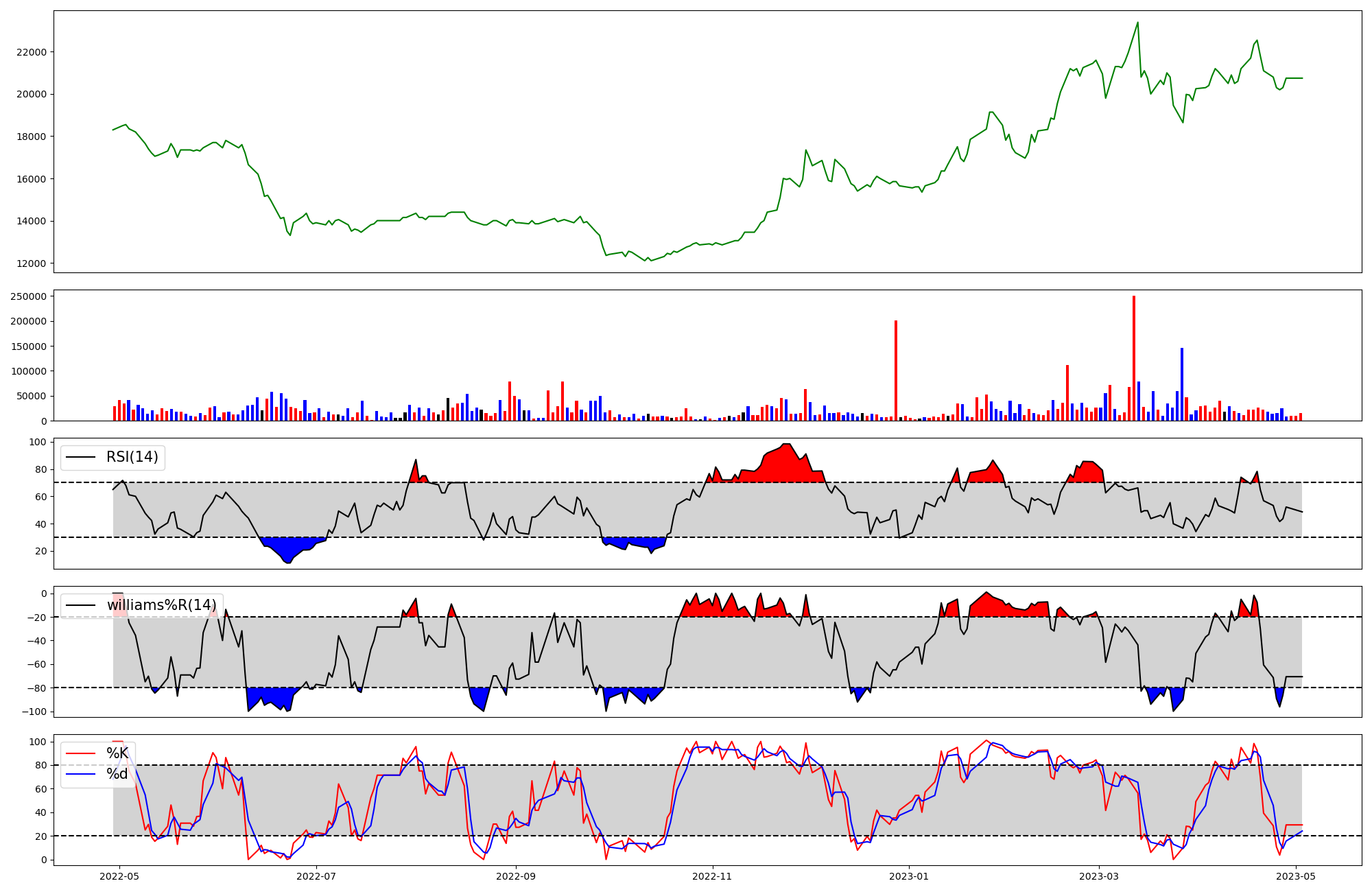
Task: Click the 2022-05 date tick label
Action: click(120, 876)
